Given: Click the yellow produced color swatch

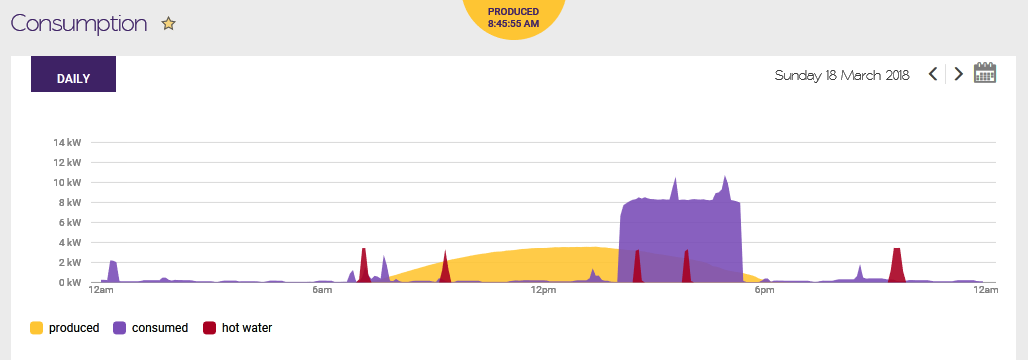Looking at the screenshot, I should 37,328.
